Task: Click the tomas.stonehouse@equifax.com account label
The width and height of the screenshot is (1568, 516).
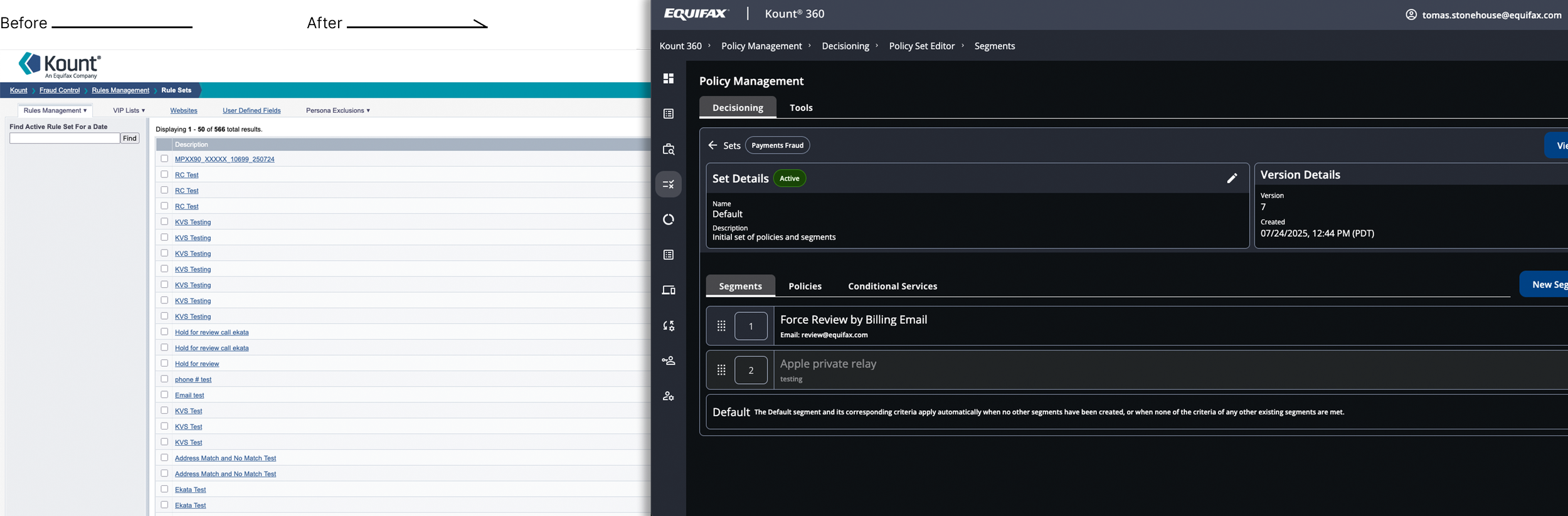Action: 1491,15
